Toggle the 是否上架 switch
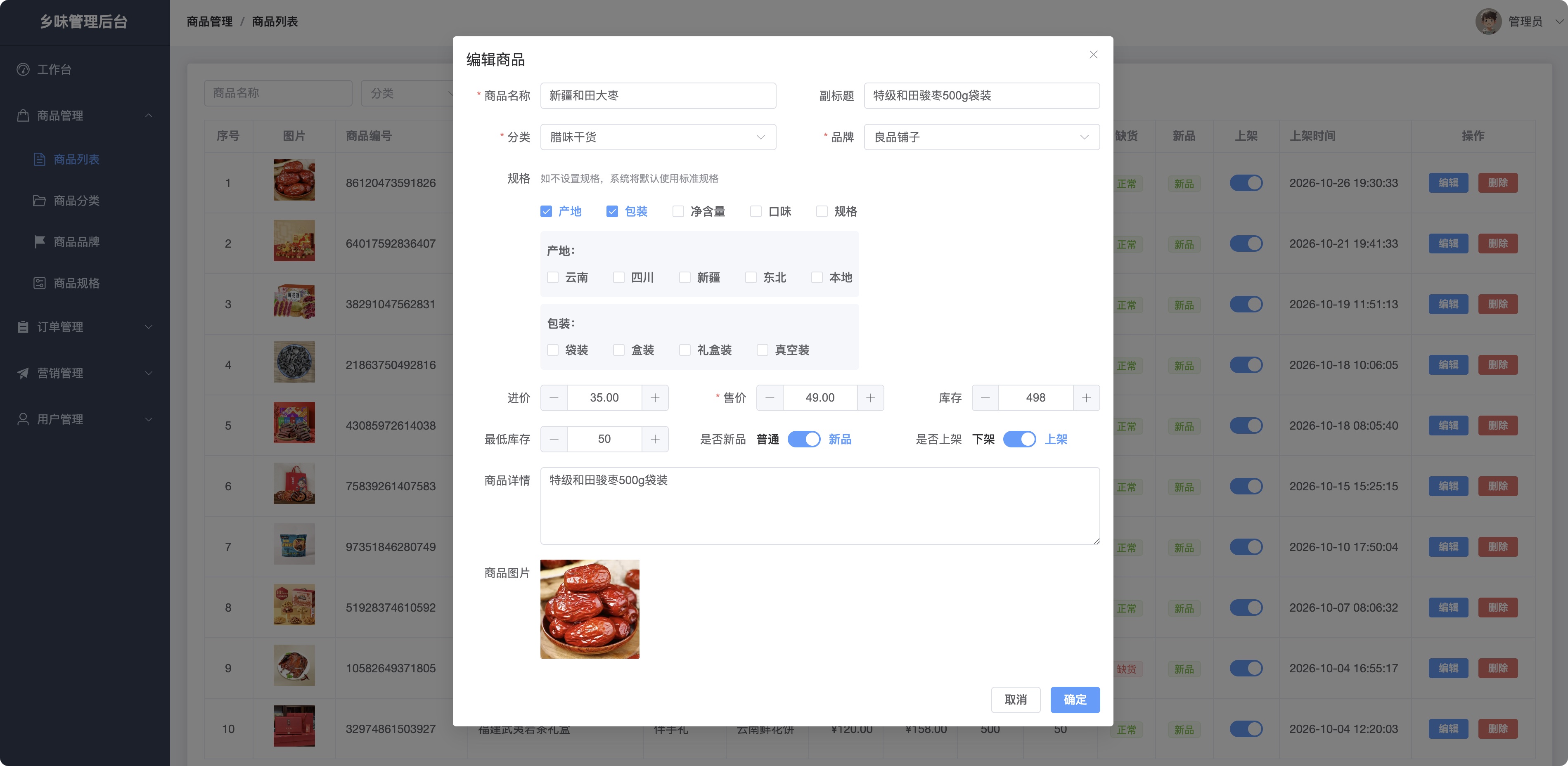1568x766 pixels. 1020,439
